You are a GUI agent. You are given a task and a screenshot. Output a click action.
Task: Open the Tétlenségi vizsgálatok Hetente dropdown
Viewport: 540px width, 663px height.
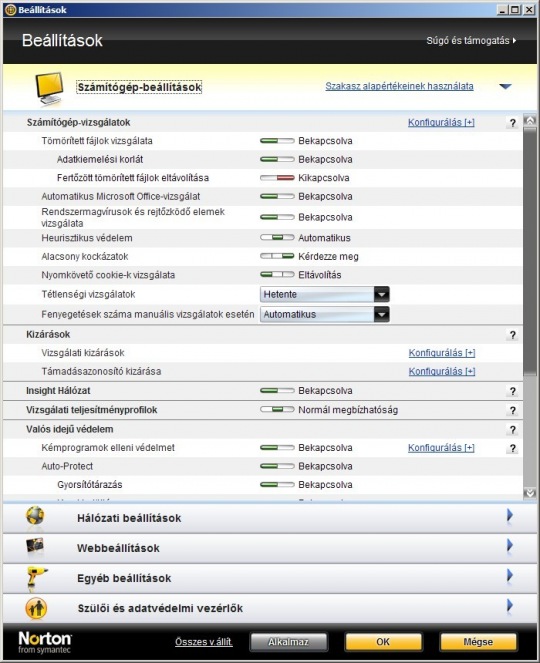click(x=324, y=294)
